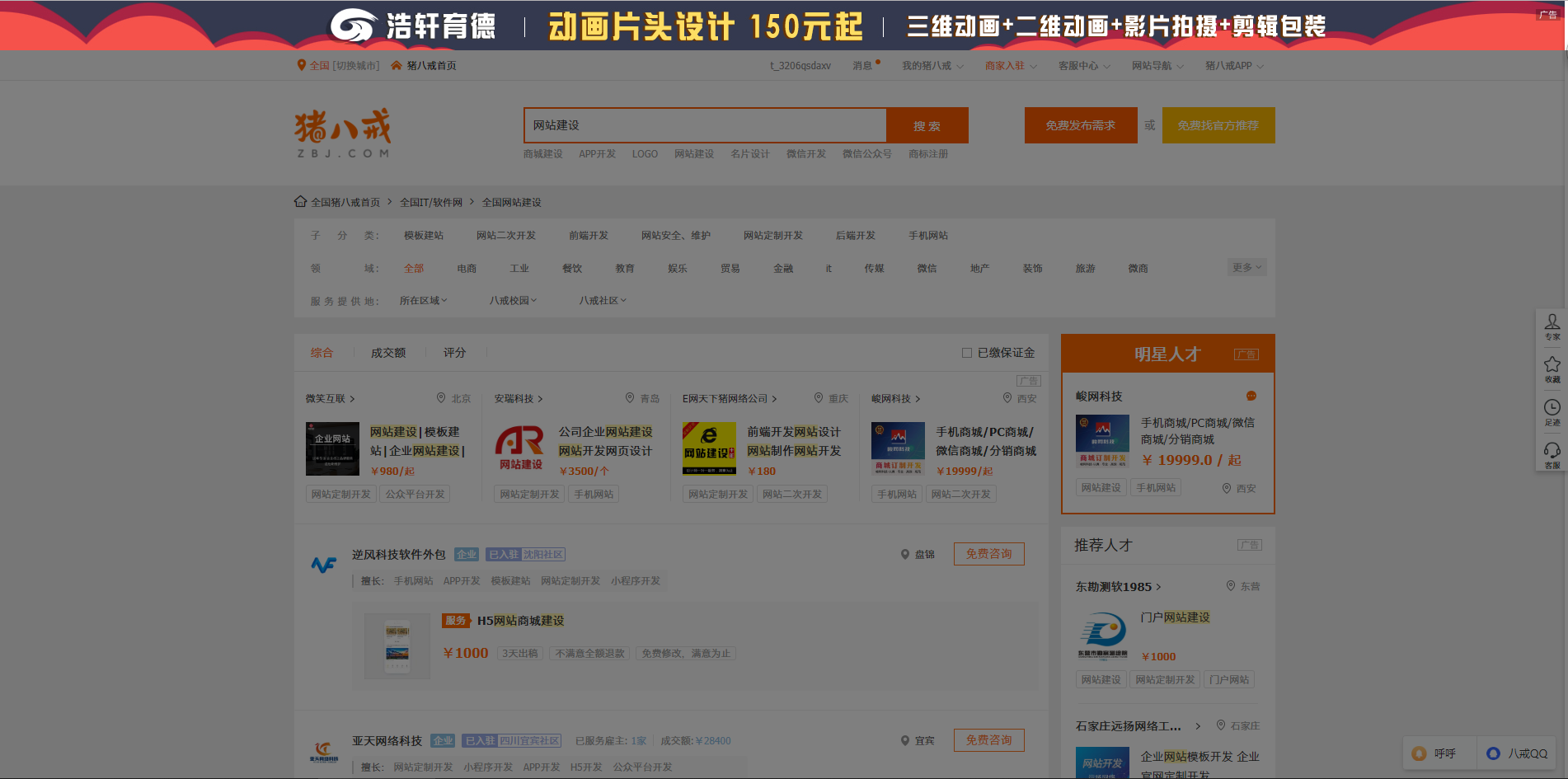Open the 专家 expert icon in right sidebar

(1552, 327)
